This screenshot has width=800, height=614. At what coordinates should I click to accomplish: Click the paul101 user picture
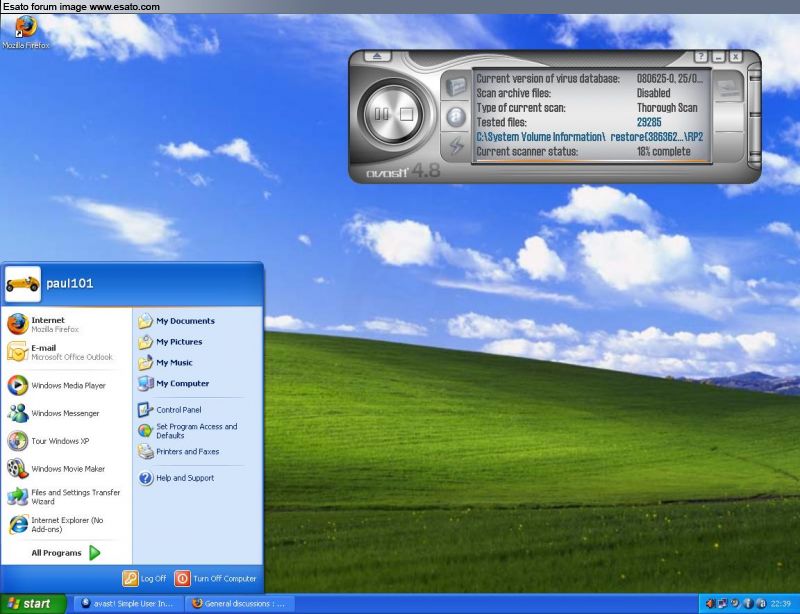(22, 284)
